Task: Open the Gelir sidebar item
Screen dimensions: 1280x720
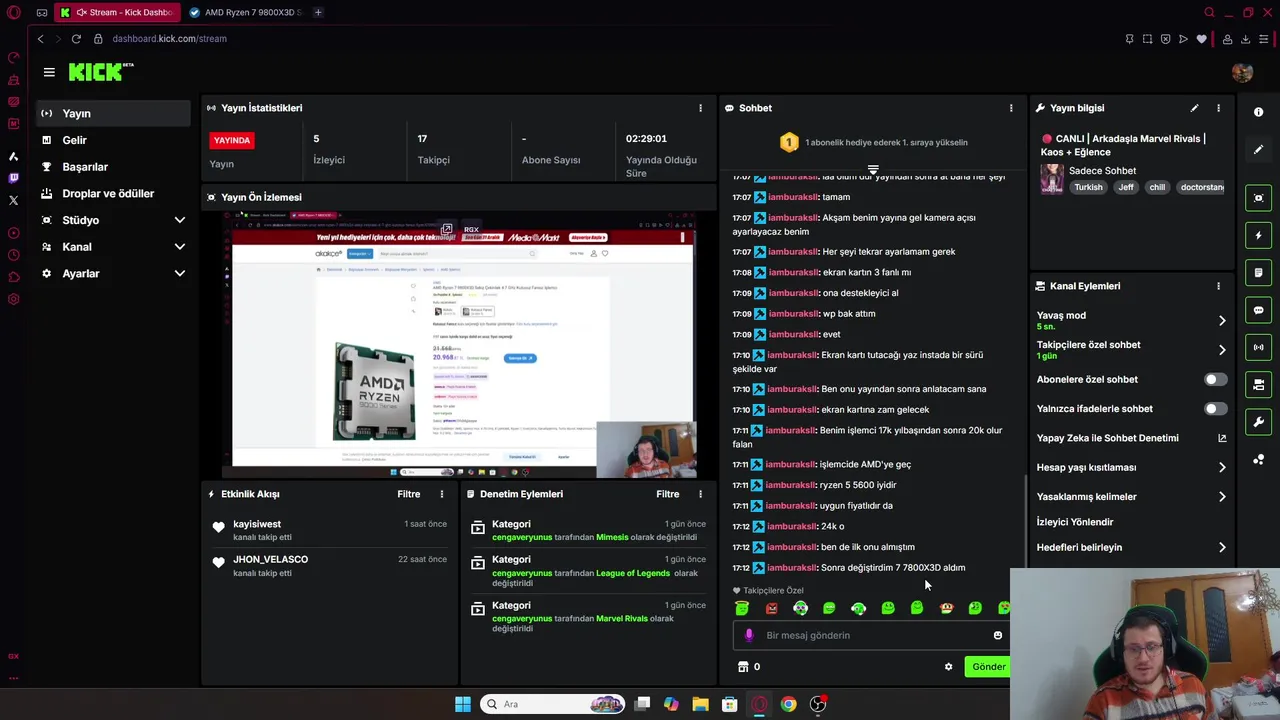Action: pos(113,140)
